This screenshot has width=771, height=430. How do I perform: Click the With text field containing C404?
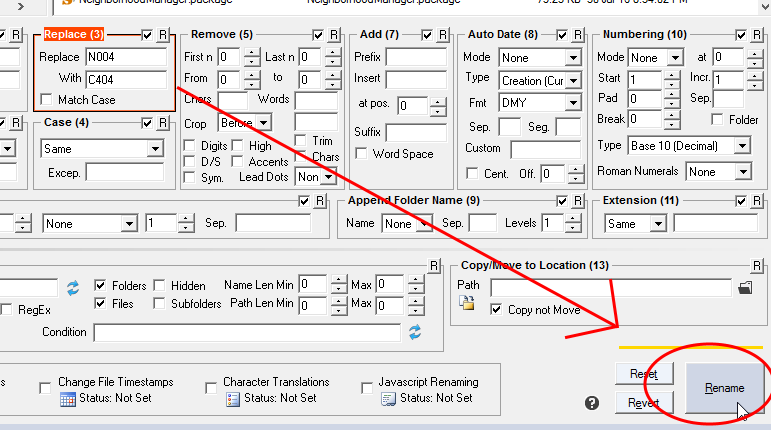(x=126, y=80)
